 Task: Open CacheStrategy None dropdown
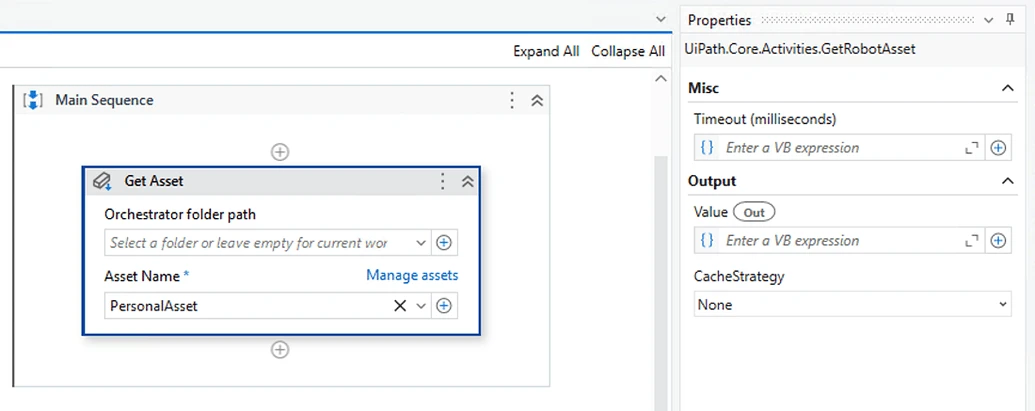[x=852, y=305]
